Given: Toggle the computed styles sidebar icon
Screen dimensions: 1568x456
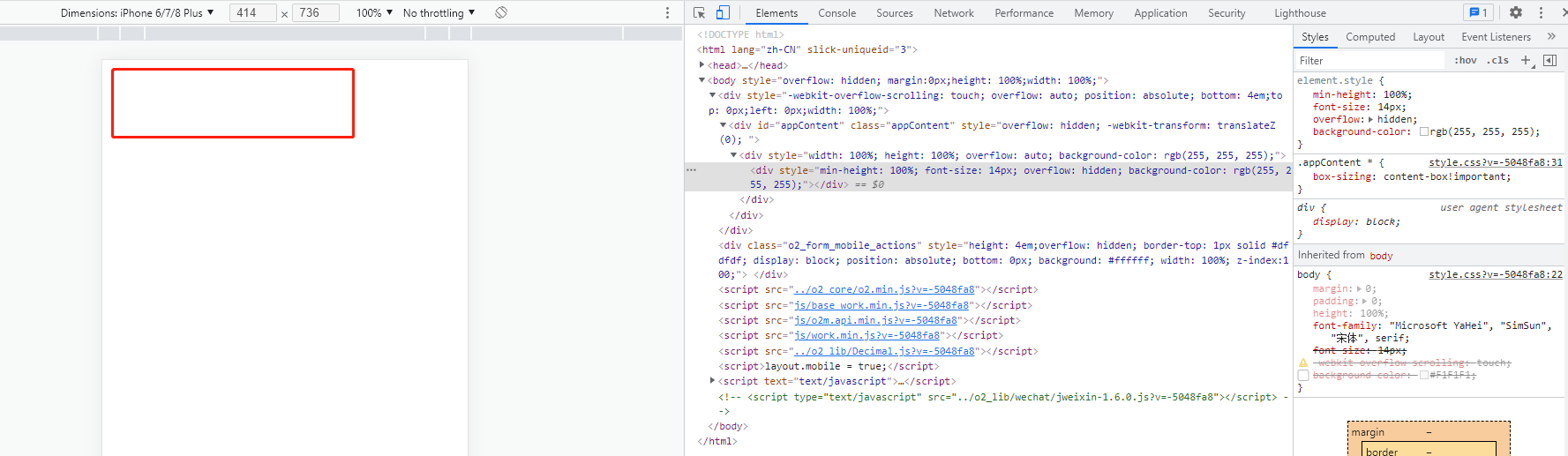Looking at the screenshot, I should click(1549, 60).
